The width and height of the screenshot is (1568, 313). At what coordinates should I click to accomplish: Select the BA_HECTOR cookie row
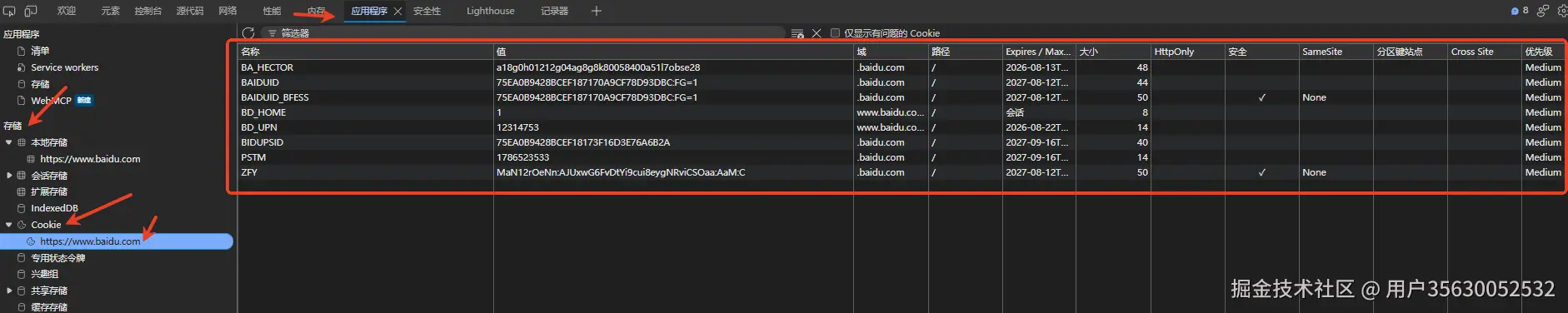(x=901, y=67)
